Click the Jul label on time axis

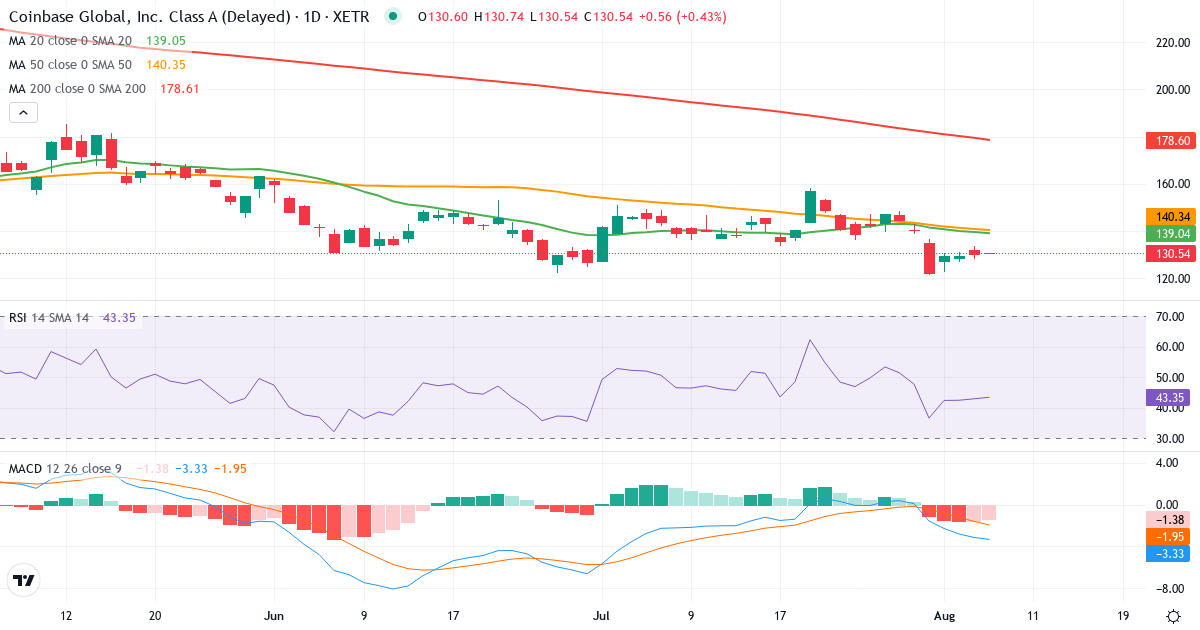pos(601,615)
